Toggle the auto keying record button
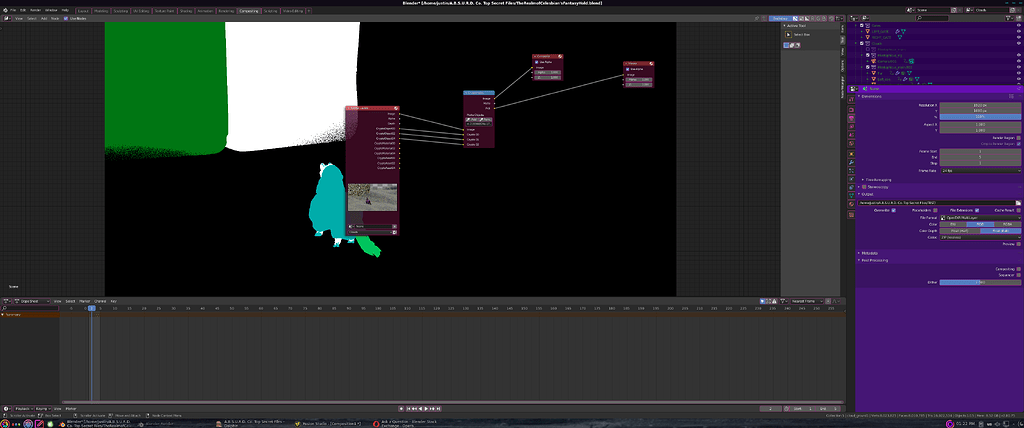The width and height of the screenshot is (1024, 428). point(401,408)
